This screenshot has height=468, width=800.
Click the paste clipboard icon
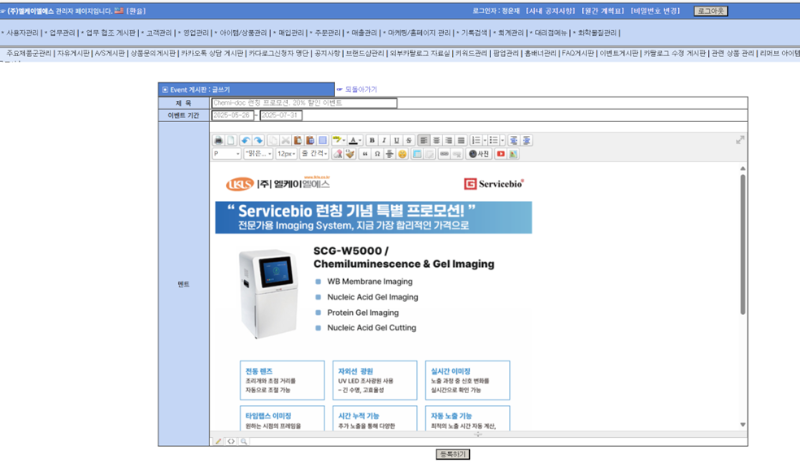pos(297,140)
